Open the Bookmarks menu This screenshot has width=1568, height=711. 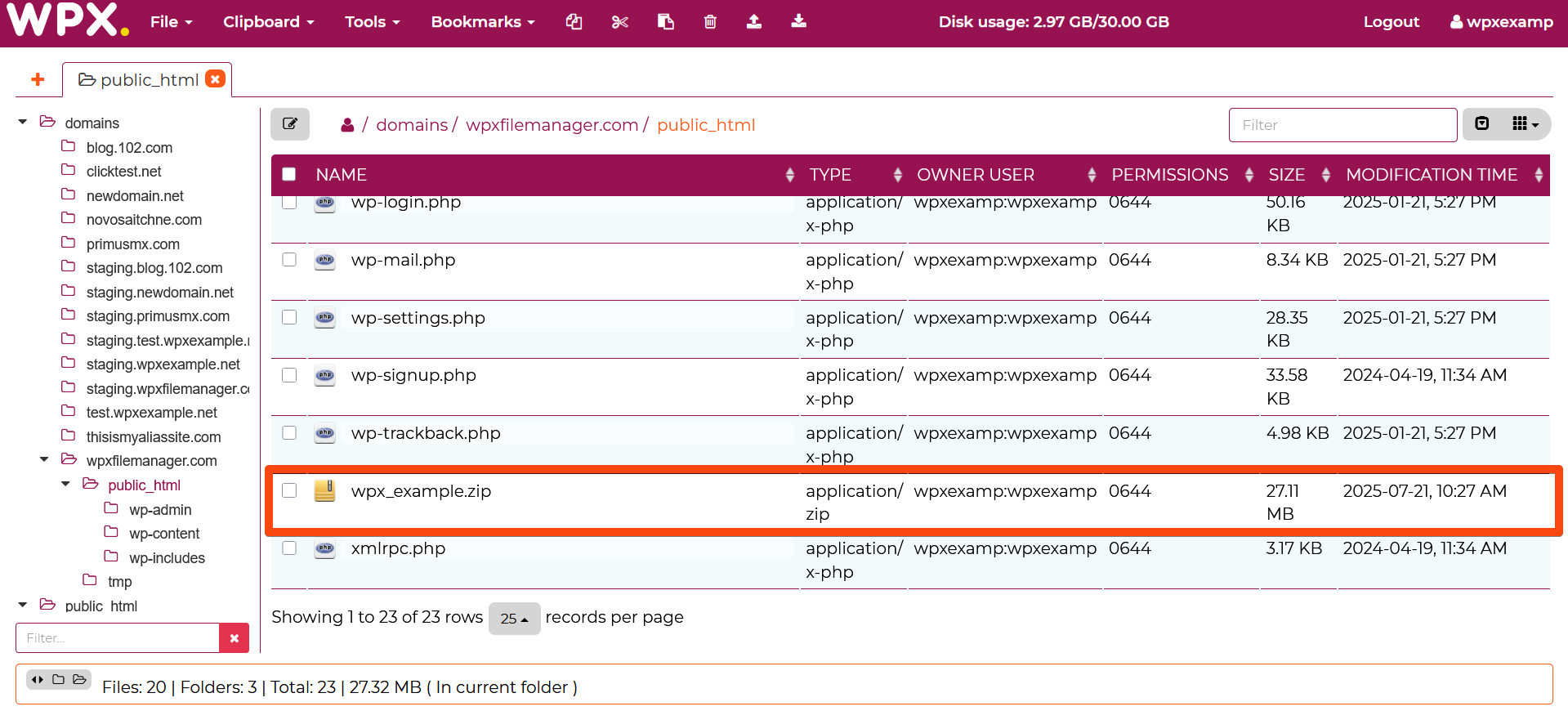[x=483, y=22]
